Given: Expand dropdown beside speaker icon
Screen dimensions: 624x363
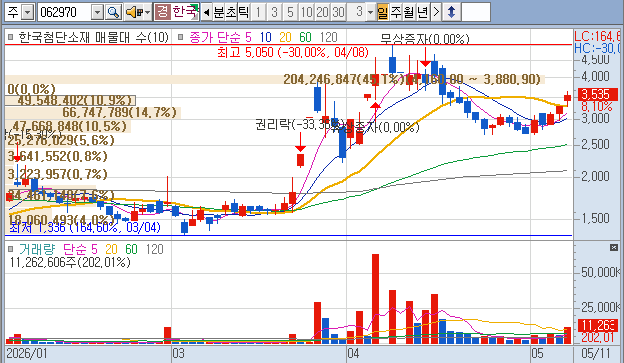Looking at the screenshot, I should pos(148,12).
